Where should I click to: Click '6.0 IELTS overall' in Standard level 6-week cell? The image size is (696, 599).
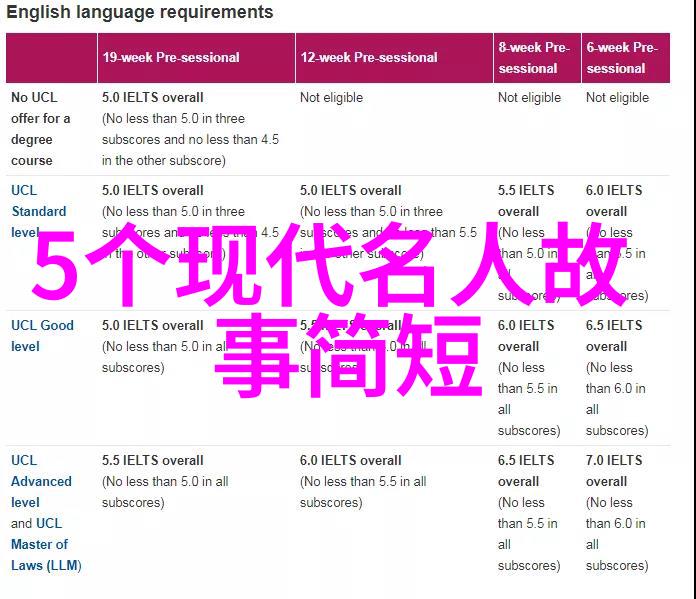pos(614,201)
